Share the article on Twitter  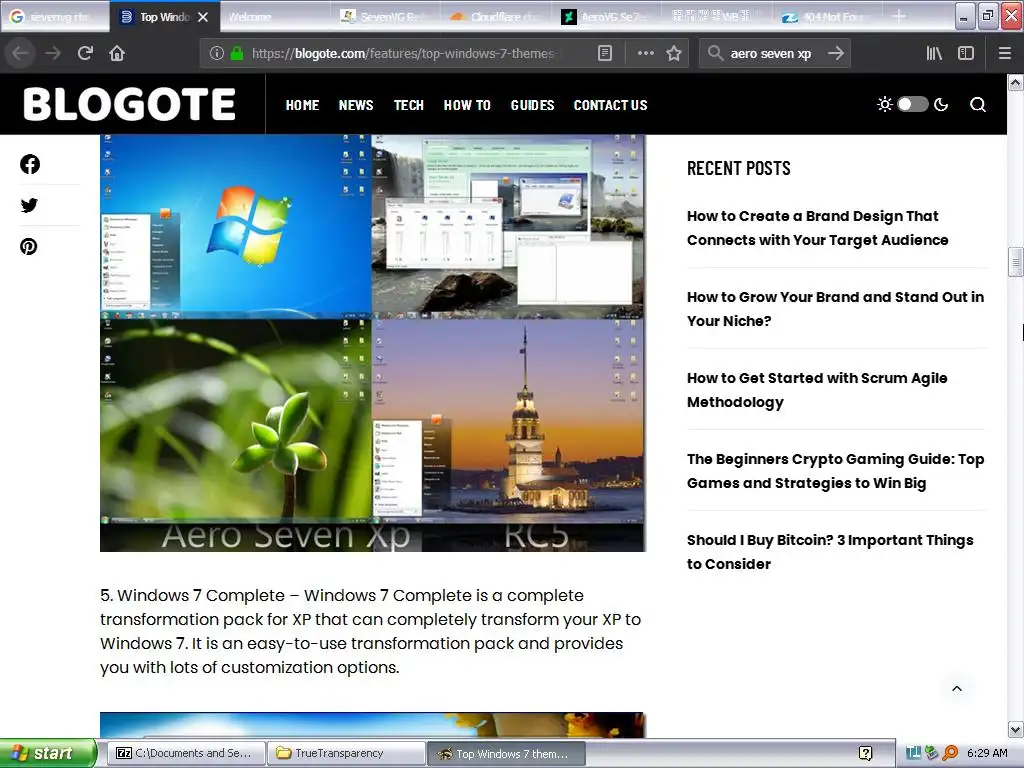coord(29,205)
